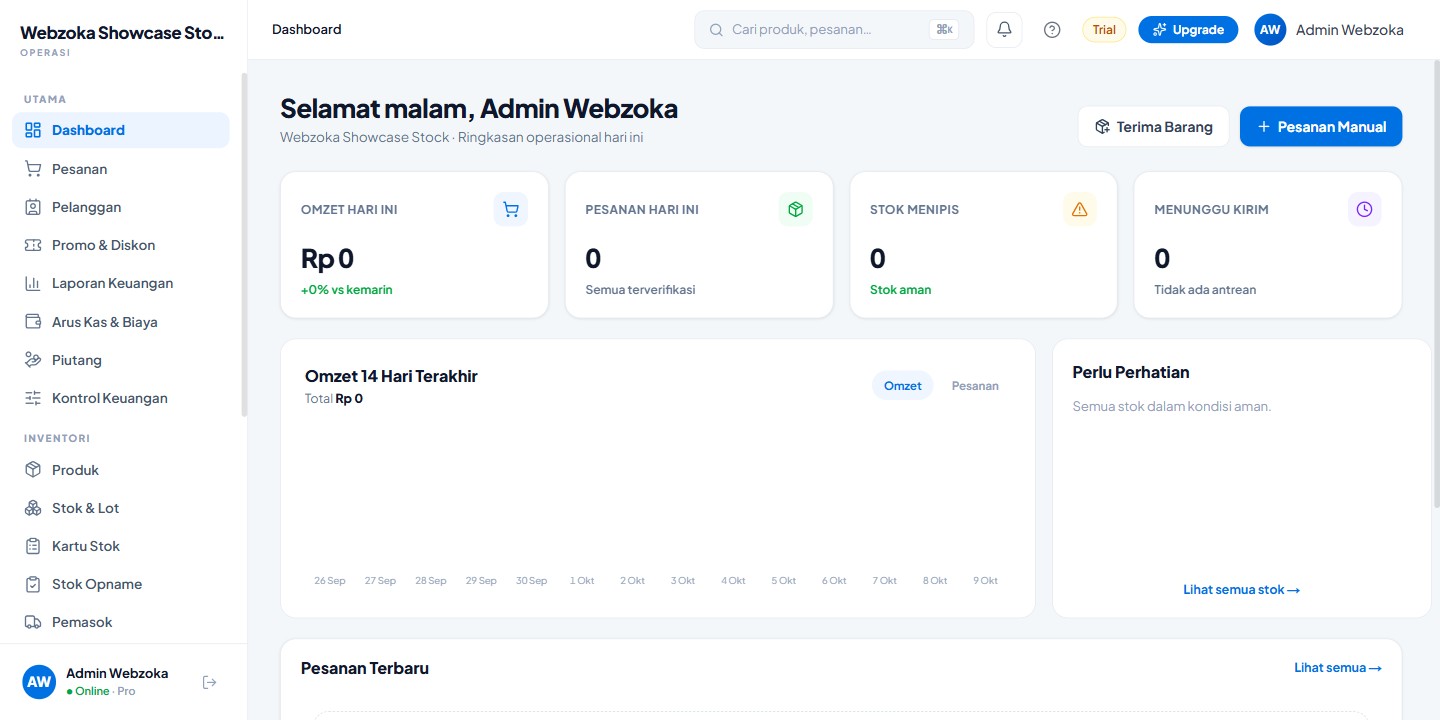Go to Arus Kas & Biaya
Viewport: 1440px width, 720px height.
121,322
